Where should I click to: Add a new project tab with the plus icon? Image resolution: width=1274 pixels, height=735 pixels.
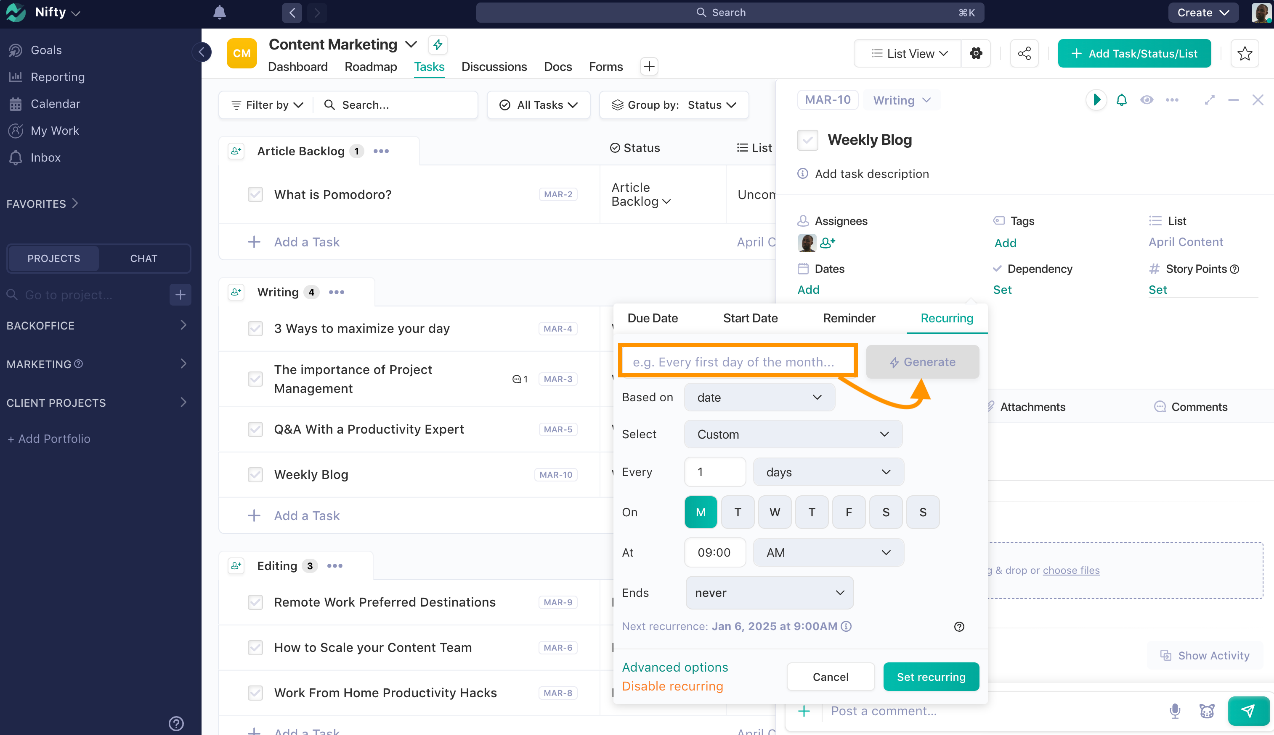coord(649,67)
